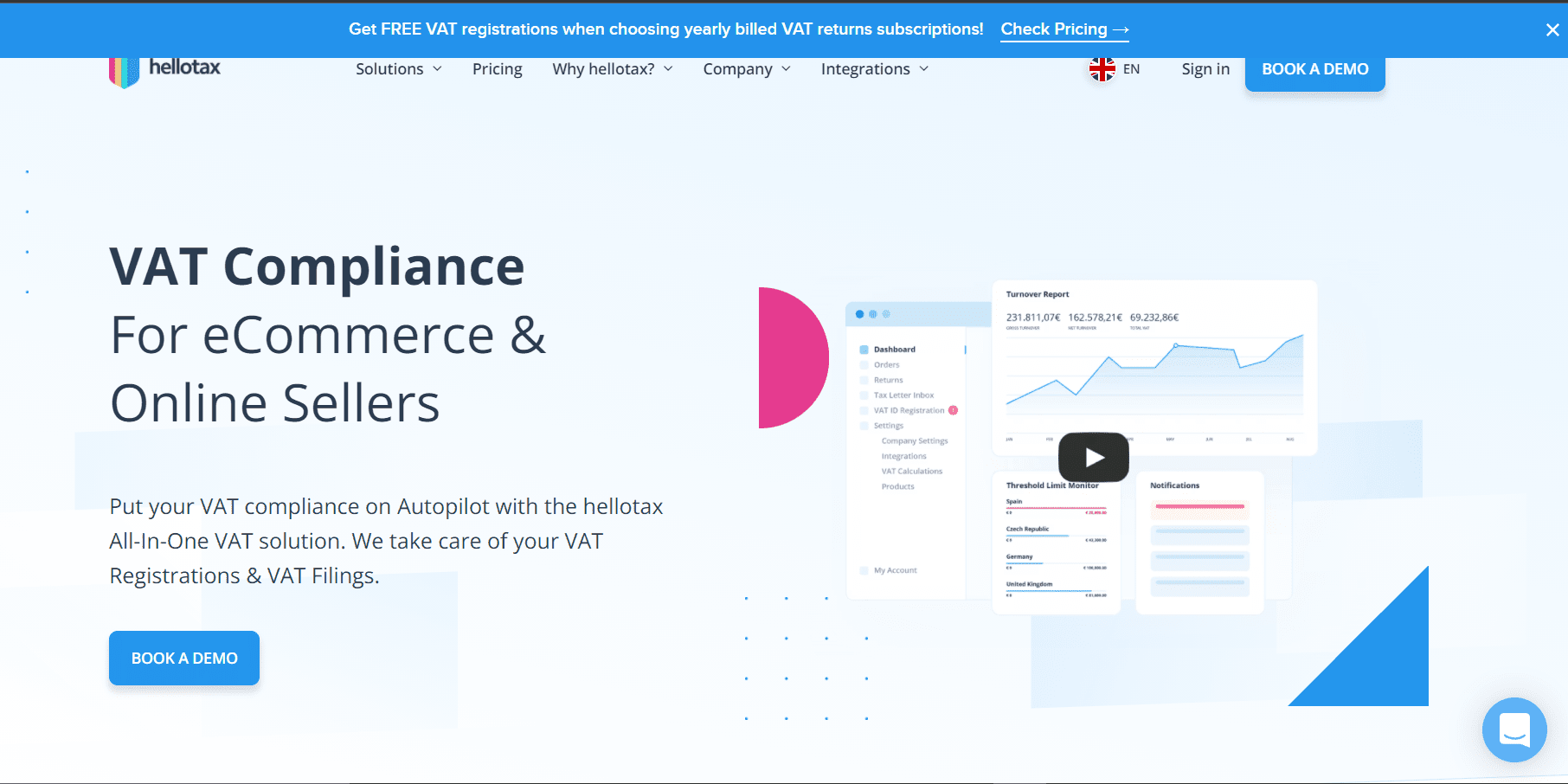Click the hero section BOOK A DEMO button
The height and width of the screenshot is (784, 1568).
[184, 658]
